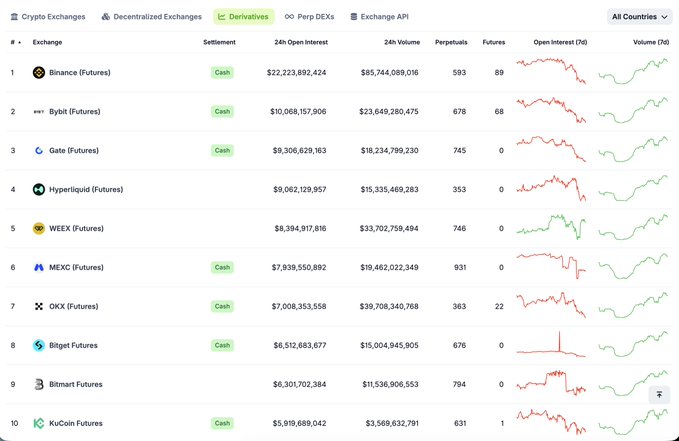Sort by the # rank column
Viewport: 679px width, 441px height.
tap(16, 42)
